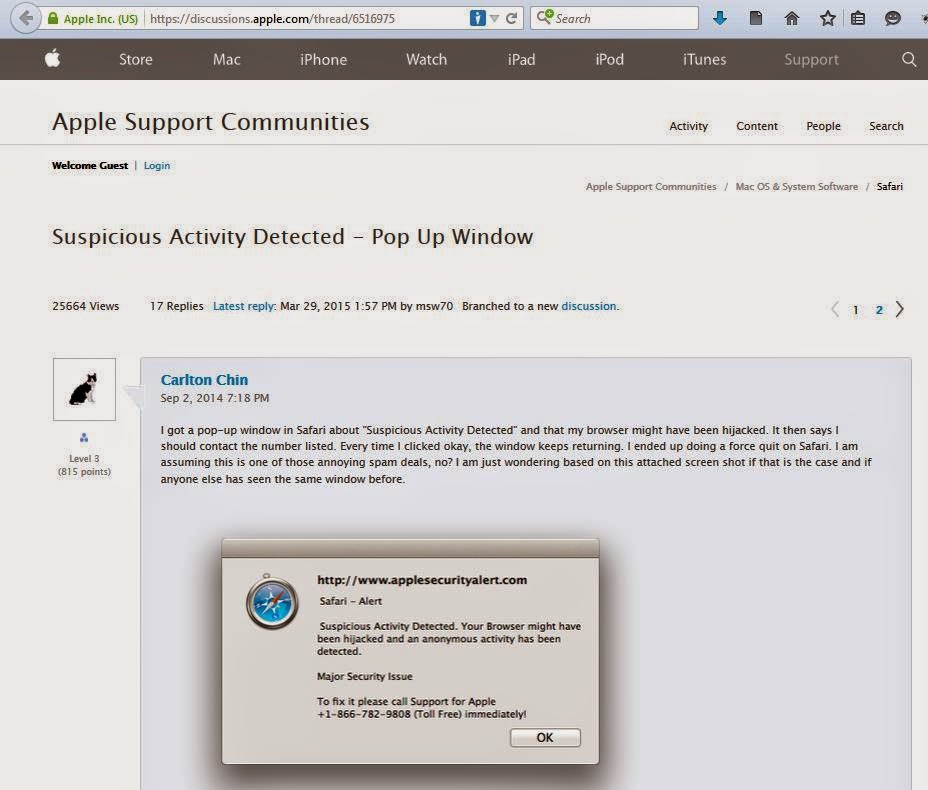928x790 pixels.
Task: Click the '(815 points)' text
Action: [84, 472]
